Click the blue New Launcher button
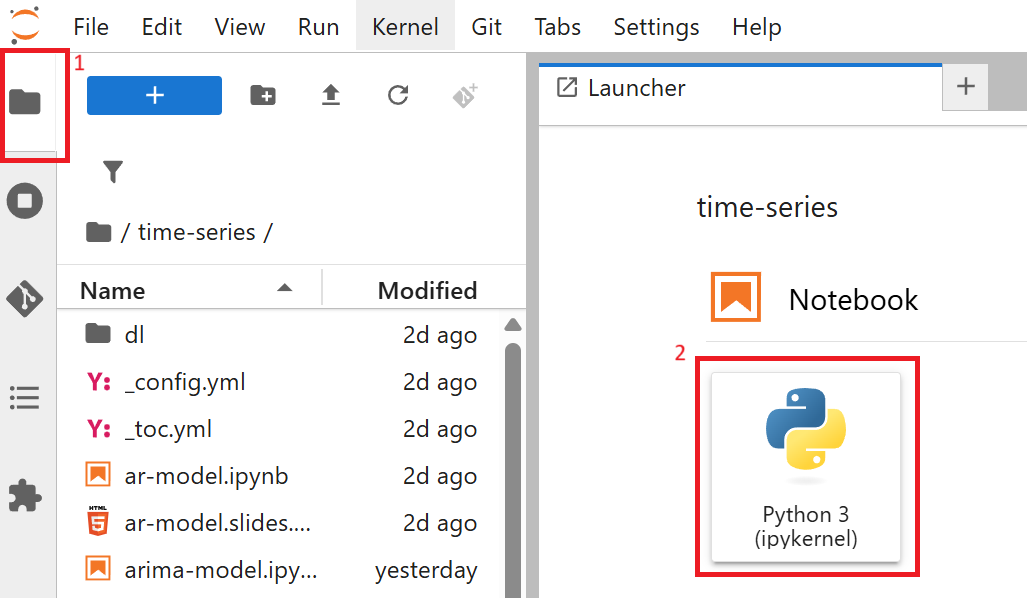This screenshot has height=598, width=1027. (153, 95)
